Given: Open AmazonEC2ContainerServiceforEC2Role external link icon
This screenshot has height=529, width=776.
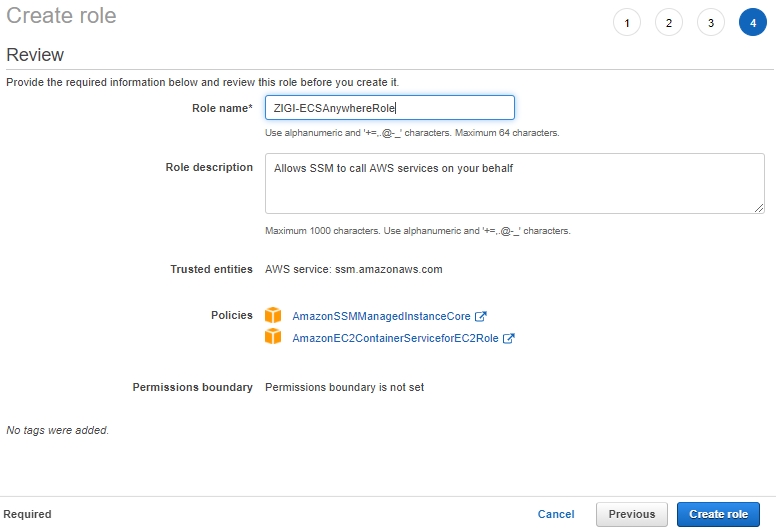Looking at the screenshot, I should [509, 338].
